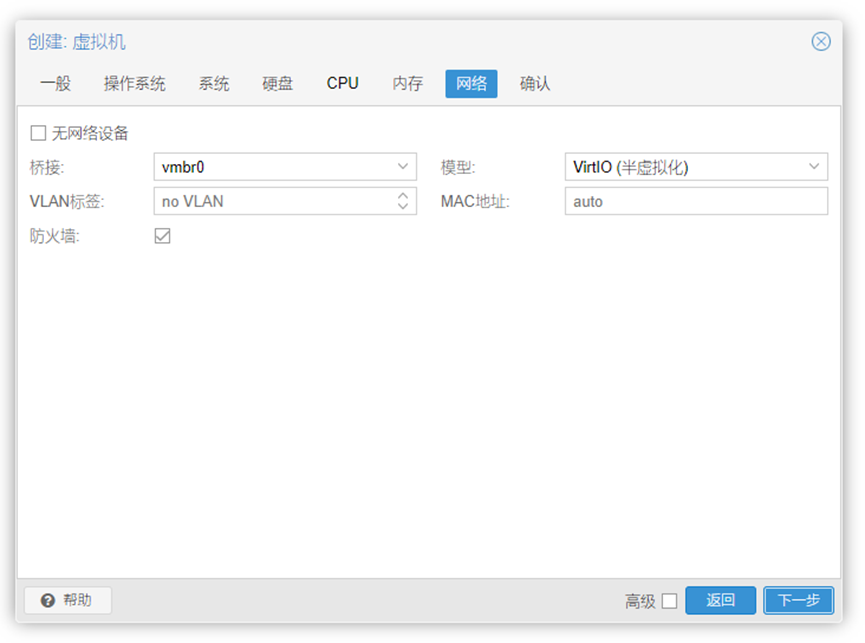
Task: Click the 返回 back button
Action: coord(720,600)
